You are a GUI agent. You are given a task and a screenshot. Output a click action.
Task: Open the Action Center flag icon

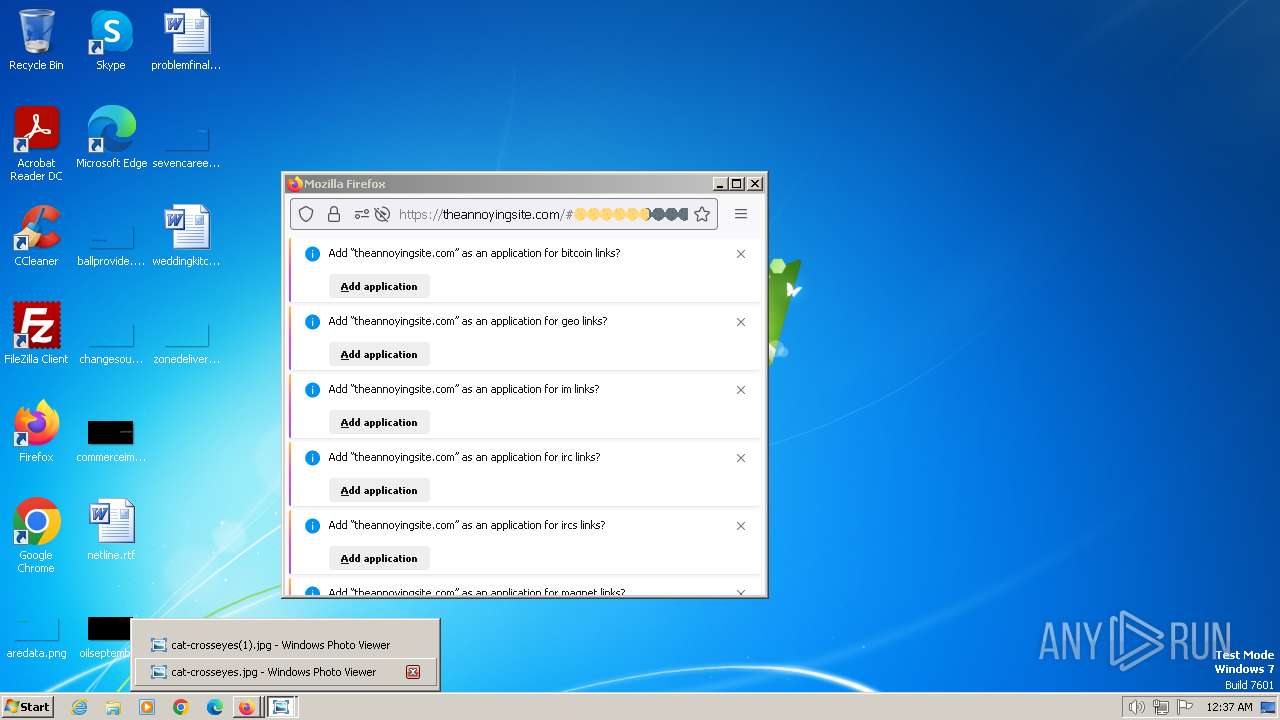[1185, 707]
